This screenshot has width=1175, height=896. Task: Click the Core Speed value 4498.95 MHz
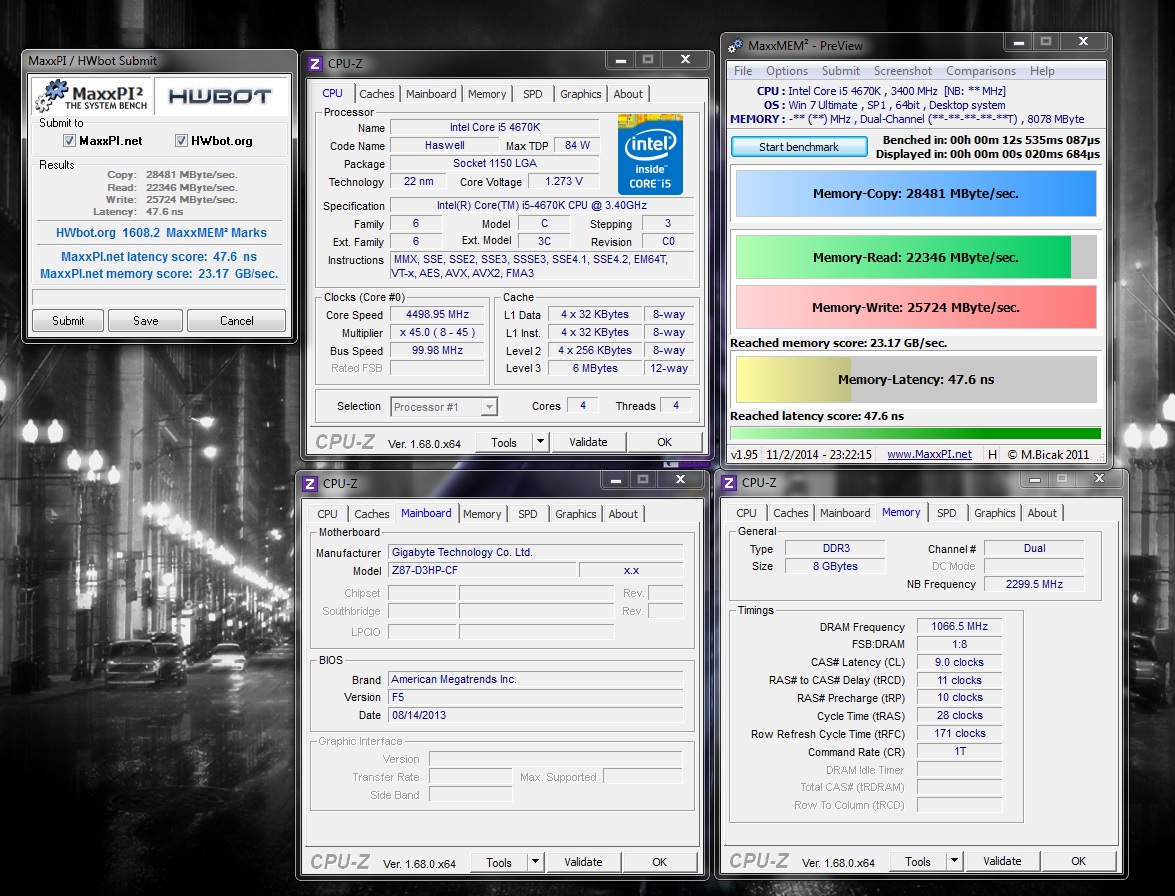pyautogui.click(x=437, y=315)
